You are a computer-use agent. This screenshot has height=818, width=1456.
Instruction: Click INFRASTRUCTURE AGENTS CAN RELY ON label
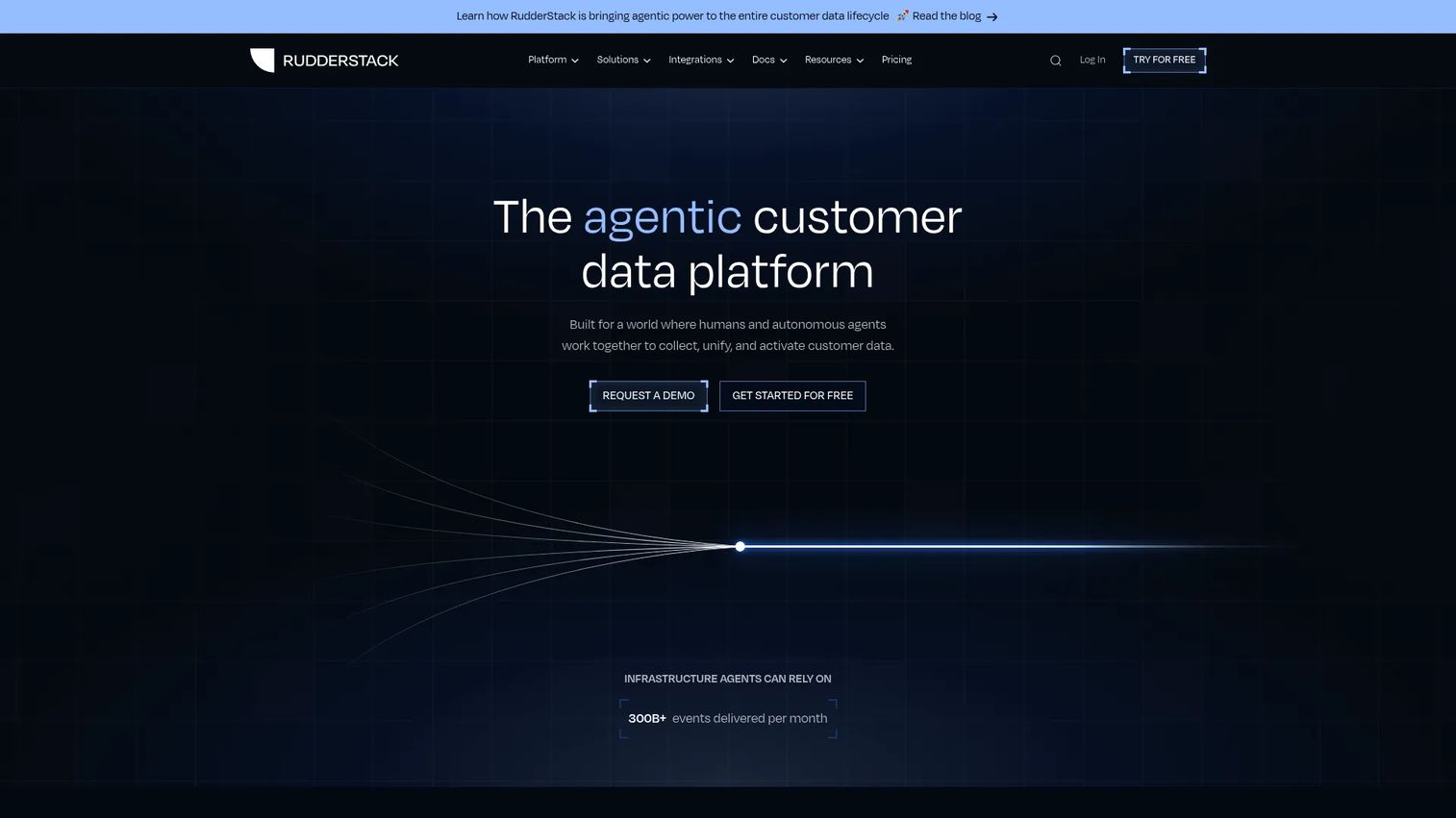pos(728,679)
